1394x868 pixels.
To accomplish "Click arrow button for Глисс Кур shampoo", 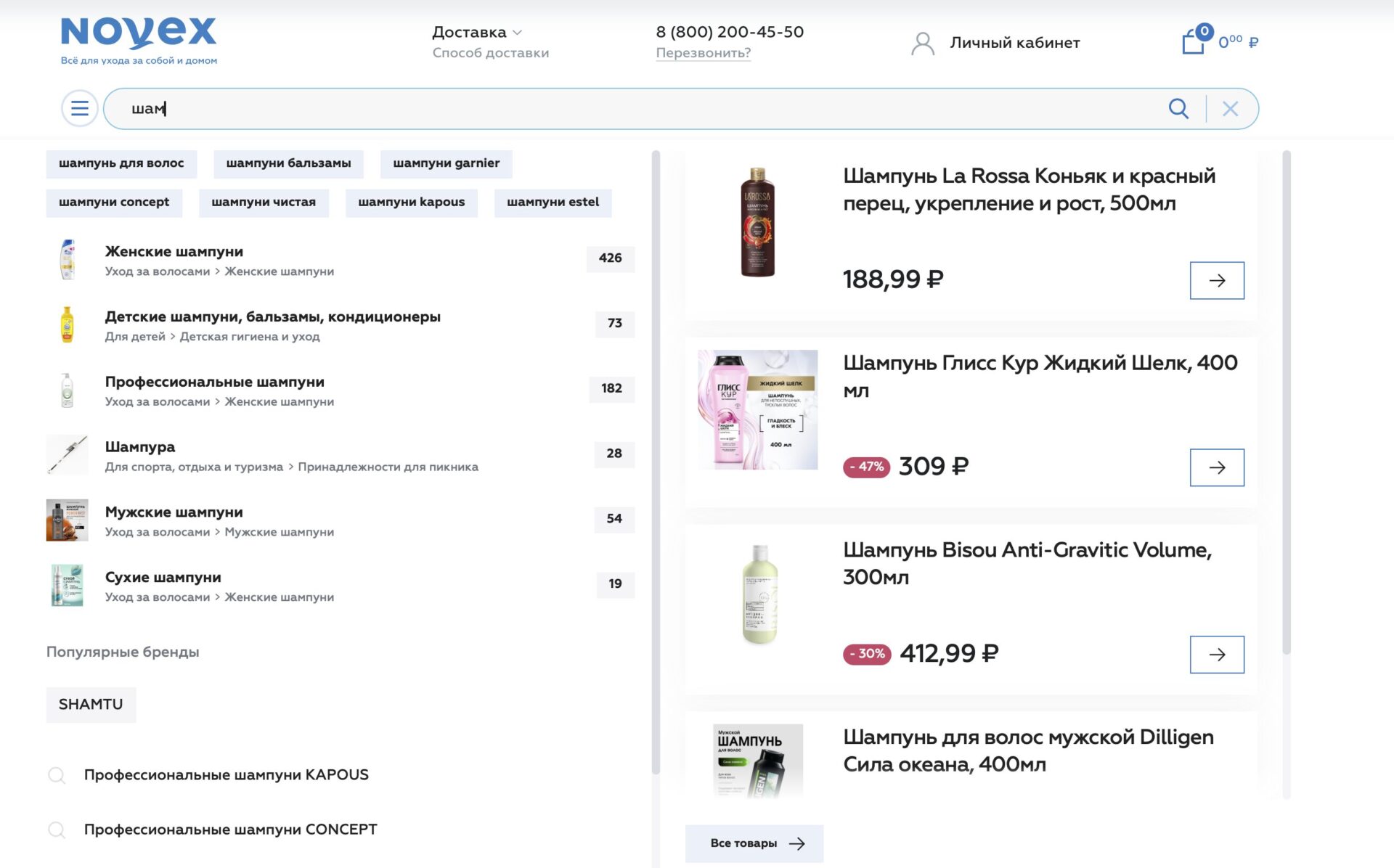I will click(x=1217, y=468).
